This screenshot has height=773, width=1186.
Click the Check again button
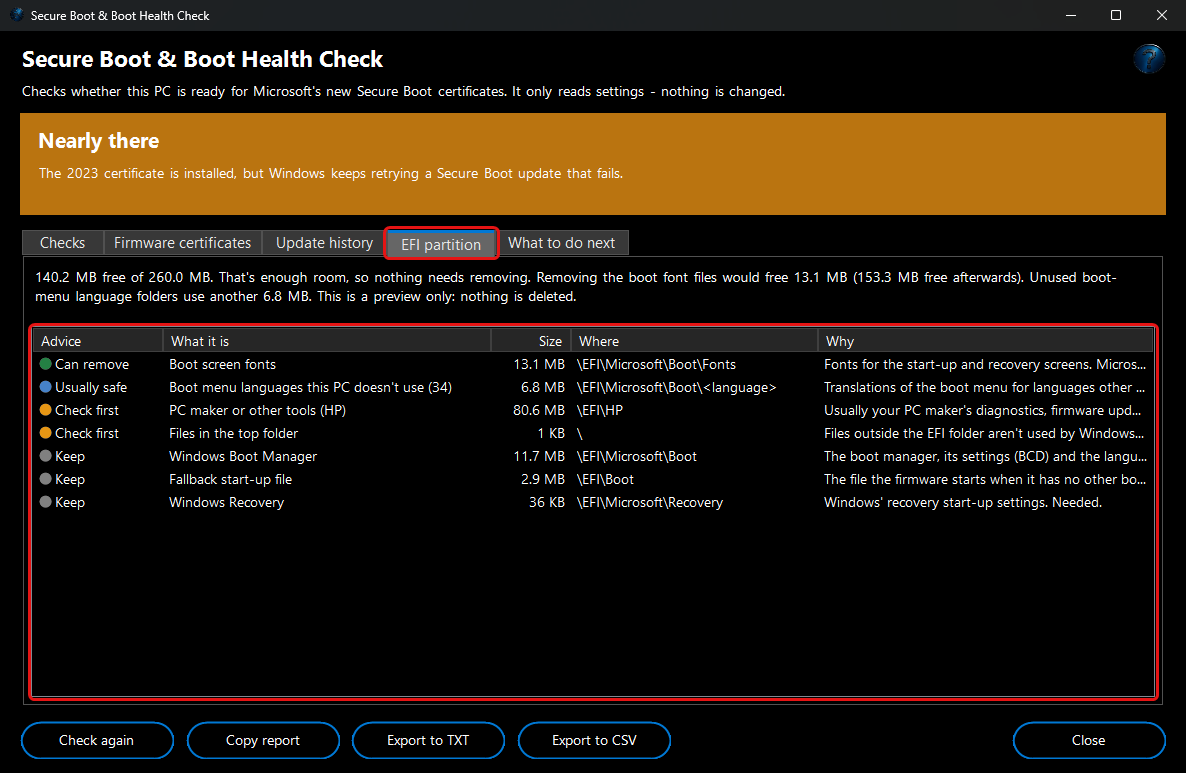pos(97,740)
